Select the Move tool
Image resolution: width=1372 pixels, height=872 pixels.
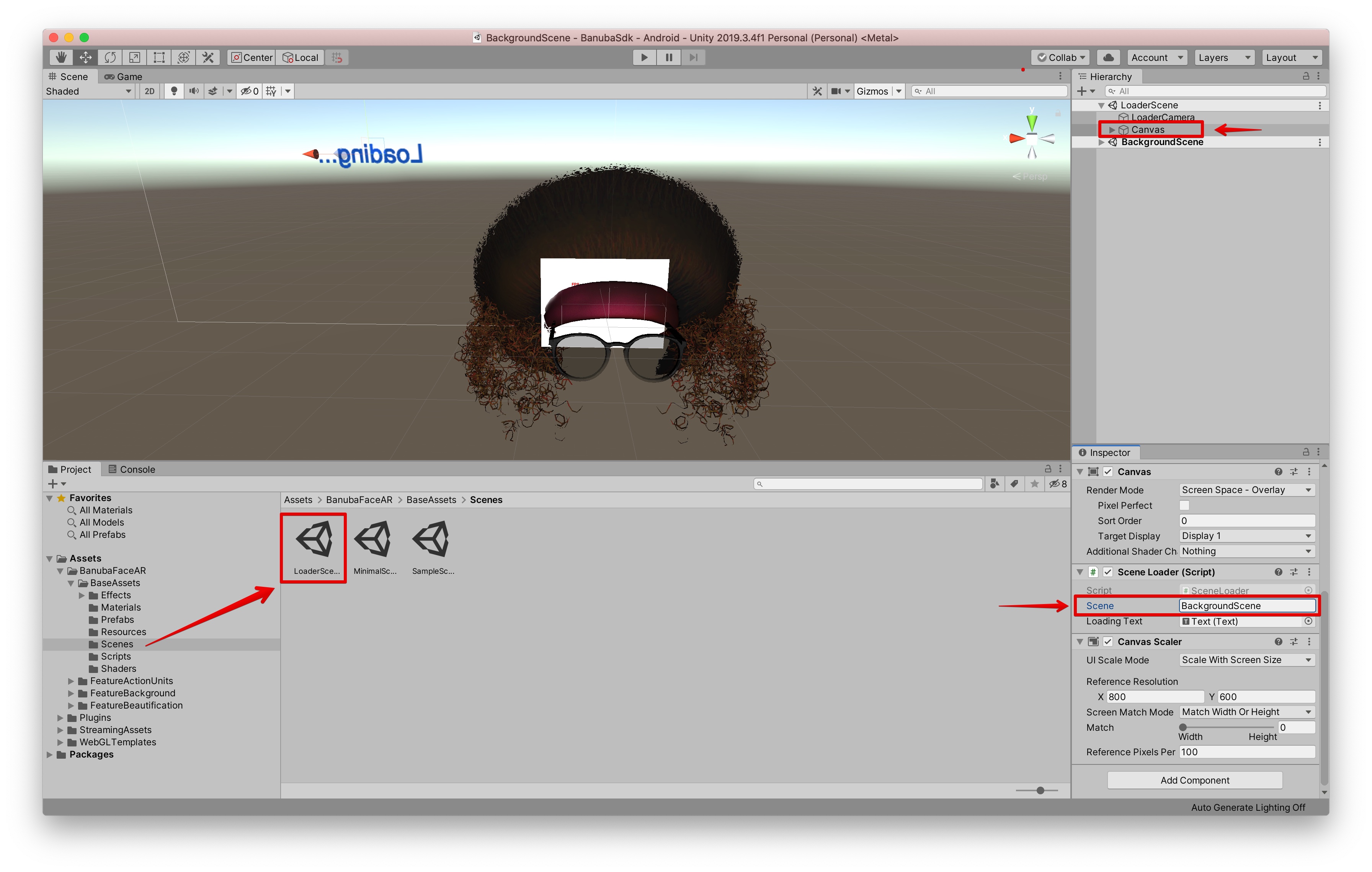click(x=85, y=57)
